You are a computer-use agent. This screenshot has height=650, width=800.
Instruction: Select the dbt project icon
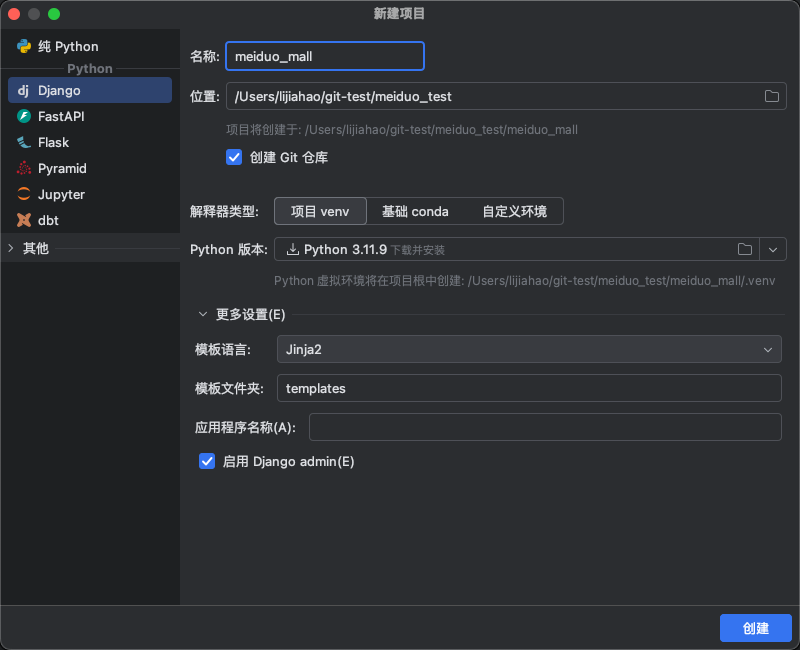click(24, 220)
